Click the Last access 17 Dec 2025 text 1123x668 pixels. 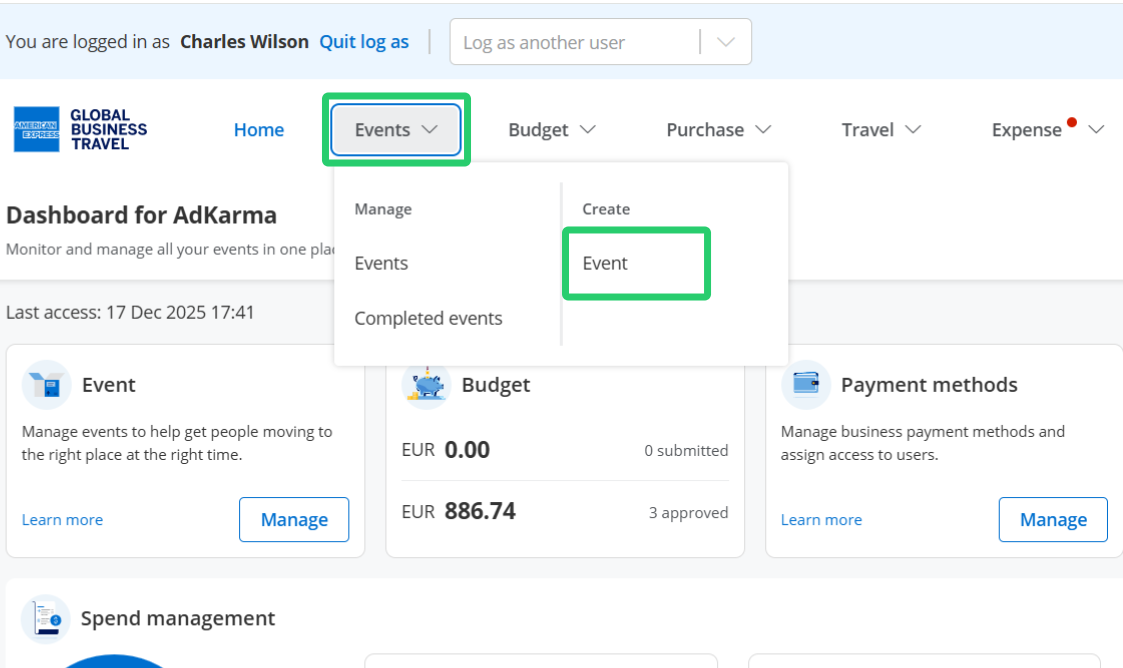coord(130,312)
